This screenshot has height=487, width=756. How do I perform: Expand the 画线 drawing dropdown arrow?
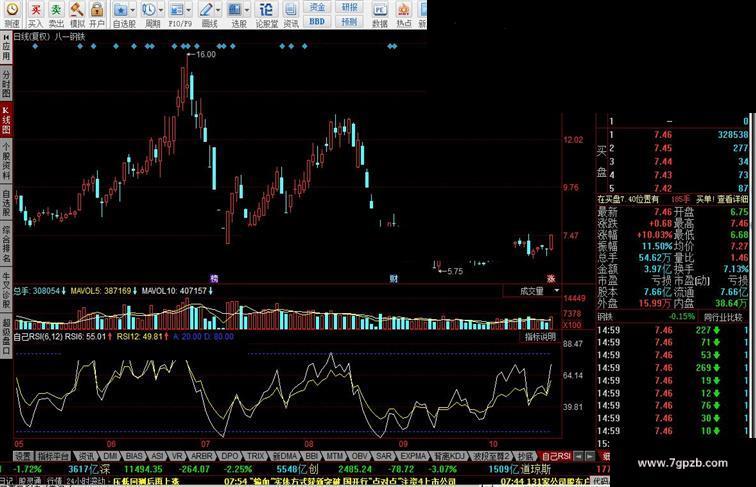coord(218,10)
